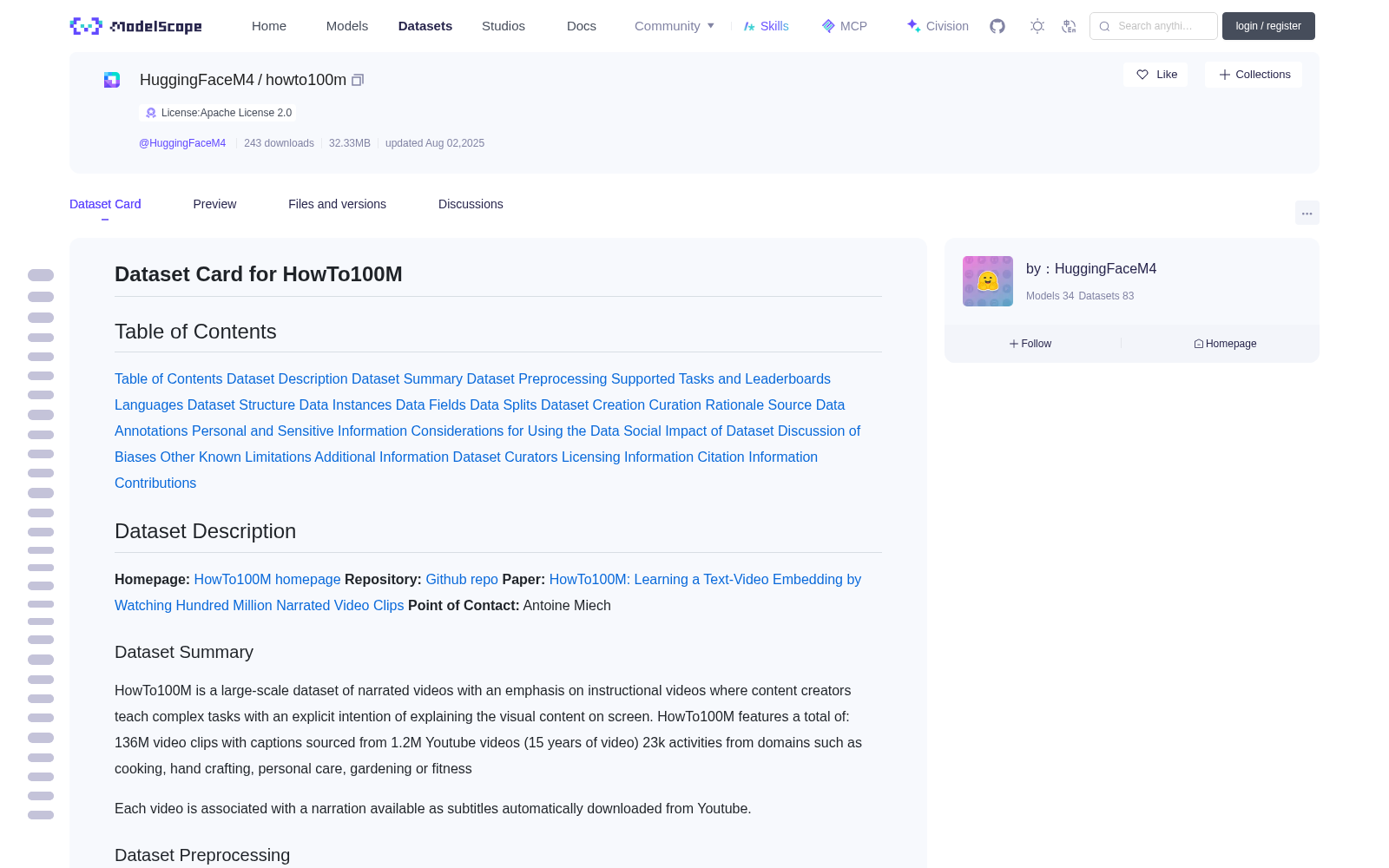This screenshot has width=1389, height=868.
Task: Copy the dataset name howto100m
Action: (x=358, y=80)
